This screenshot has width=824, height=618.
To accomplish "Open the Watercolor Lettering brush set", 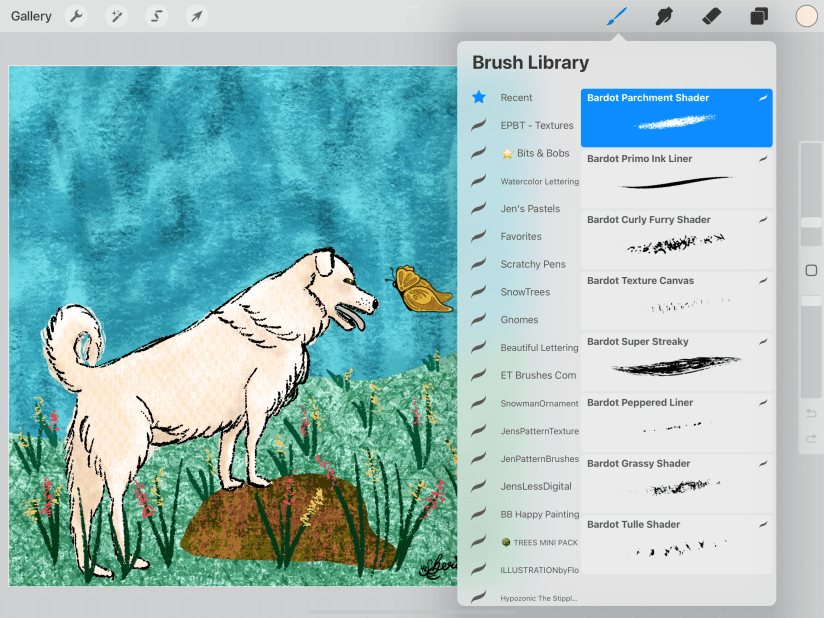I will (x=538, y=182).
